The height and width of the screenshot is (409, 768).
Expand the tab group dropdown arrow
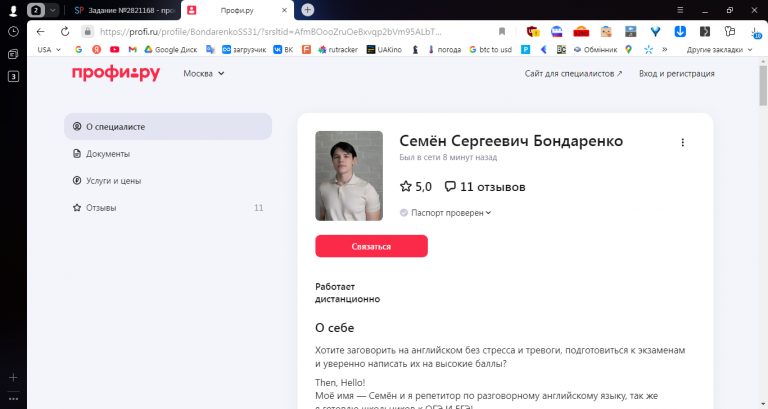[52, 10]
